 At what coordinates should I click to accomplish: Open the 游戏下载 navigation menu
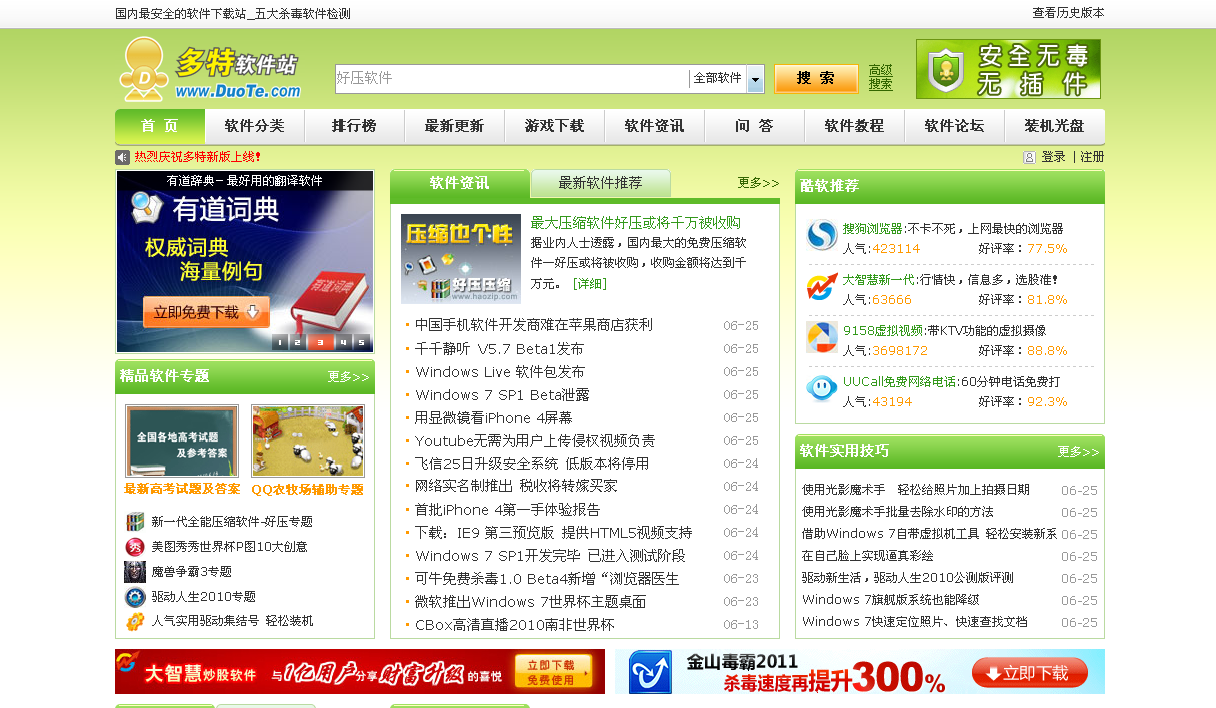click(555, 126)
